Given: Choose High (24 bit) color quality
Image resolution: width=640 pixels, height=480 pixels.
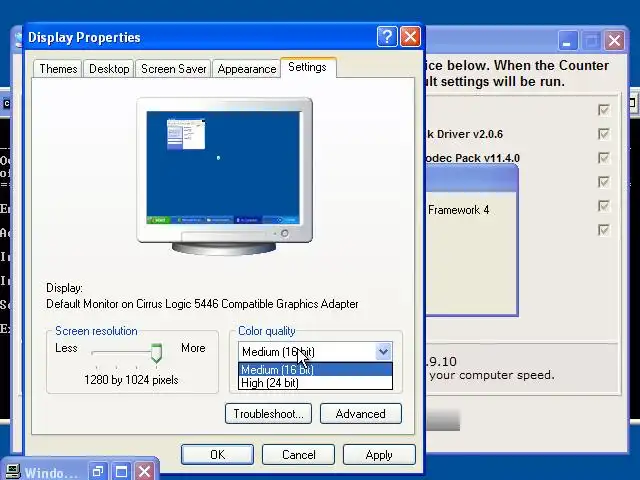Looking at the screenshot, I should pyautogui.click(x=315, y=383).
